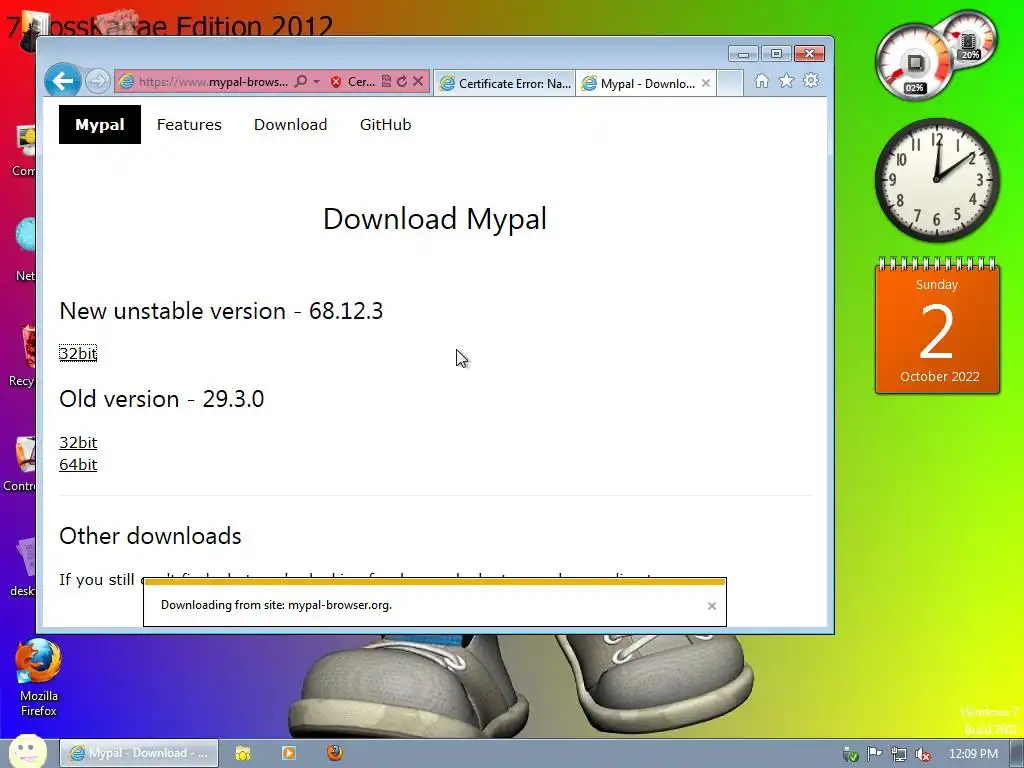Viewport: 1024px width, 768px height.
Task: Click 32bit link under unstable version 68.12.3
Action: [x=78, y=353]
